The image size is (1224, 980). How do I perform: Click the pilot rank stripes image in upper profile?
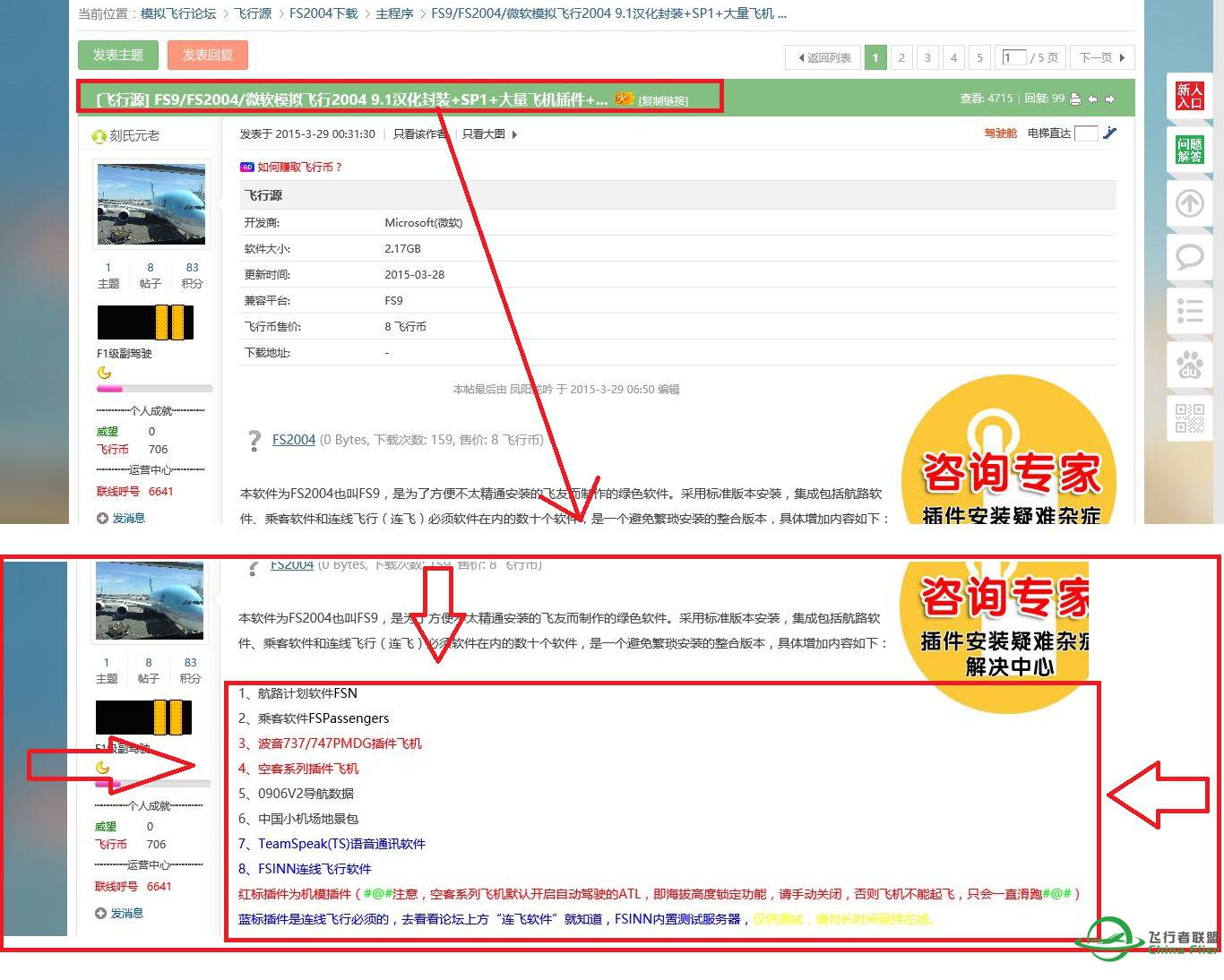pos(145,322)
